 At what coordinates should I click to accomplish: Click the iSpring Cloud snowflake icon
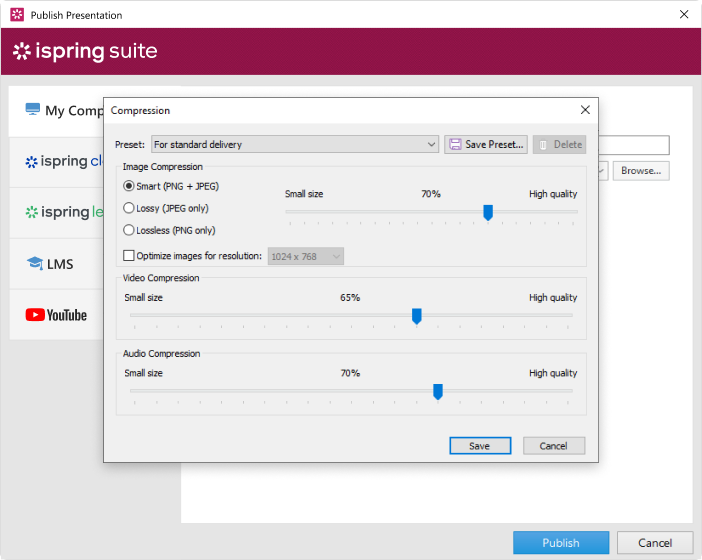click(31, 162)
